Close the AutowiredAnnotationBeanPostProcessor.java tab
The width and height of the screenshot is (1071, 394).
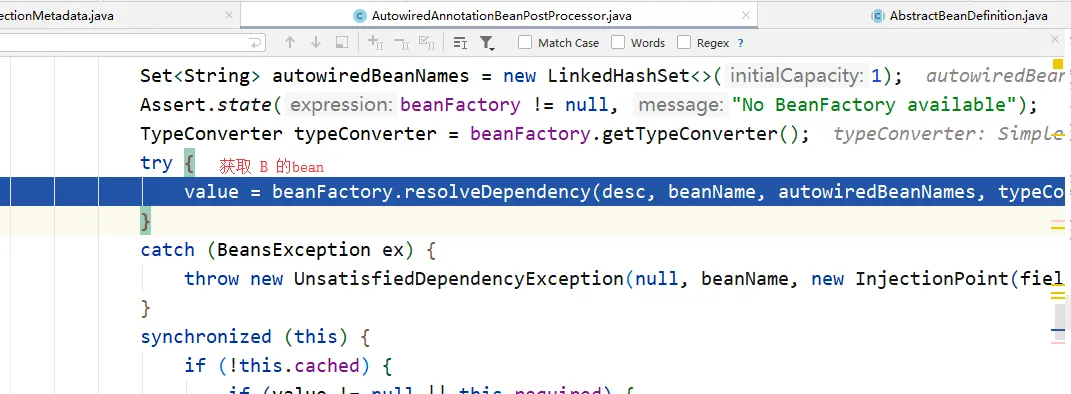[x=746, y=15]
